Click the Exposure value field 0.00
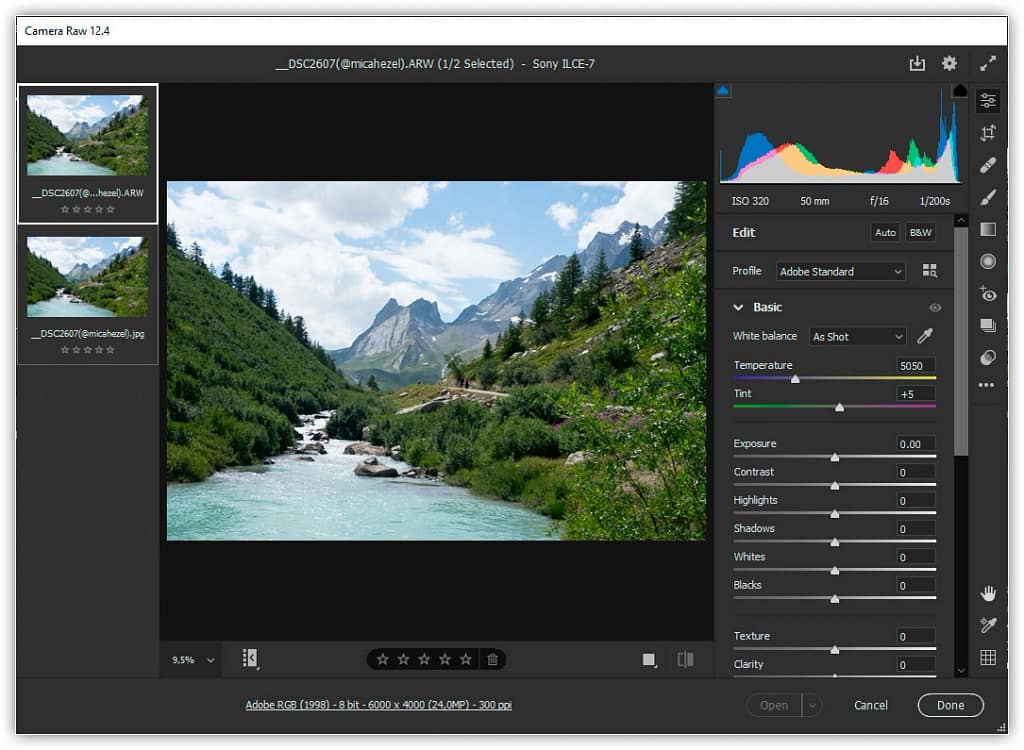 tap(916, 444)
